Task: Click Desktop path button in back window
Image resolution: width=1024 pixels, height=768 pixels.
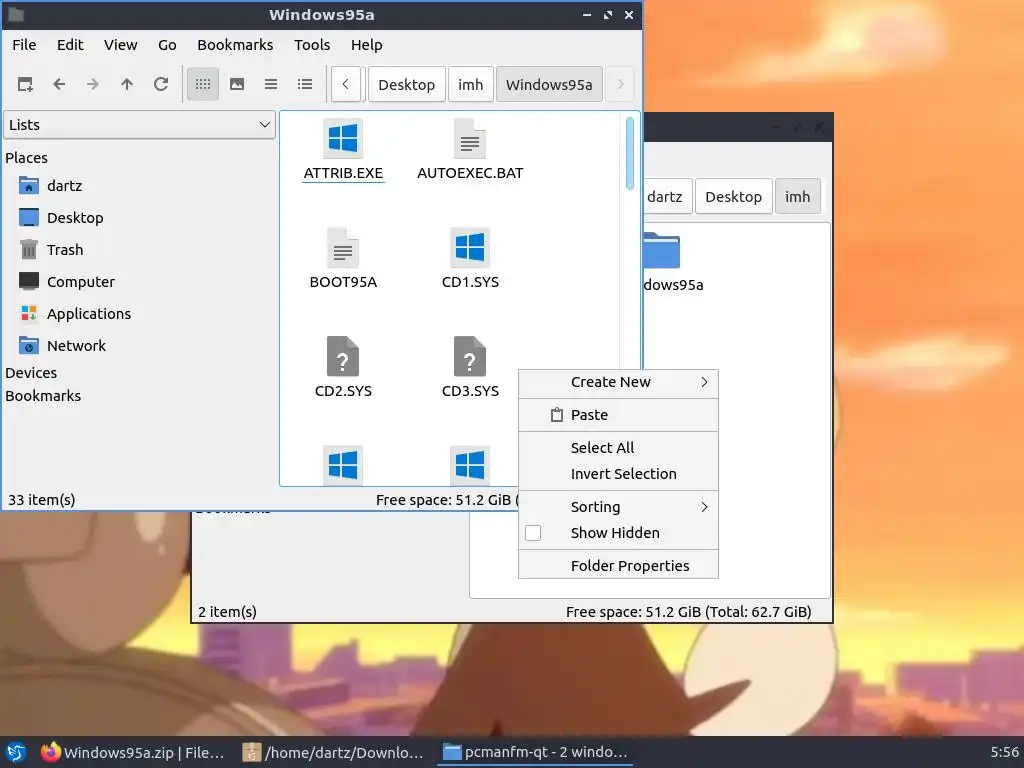Action: 733,197
